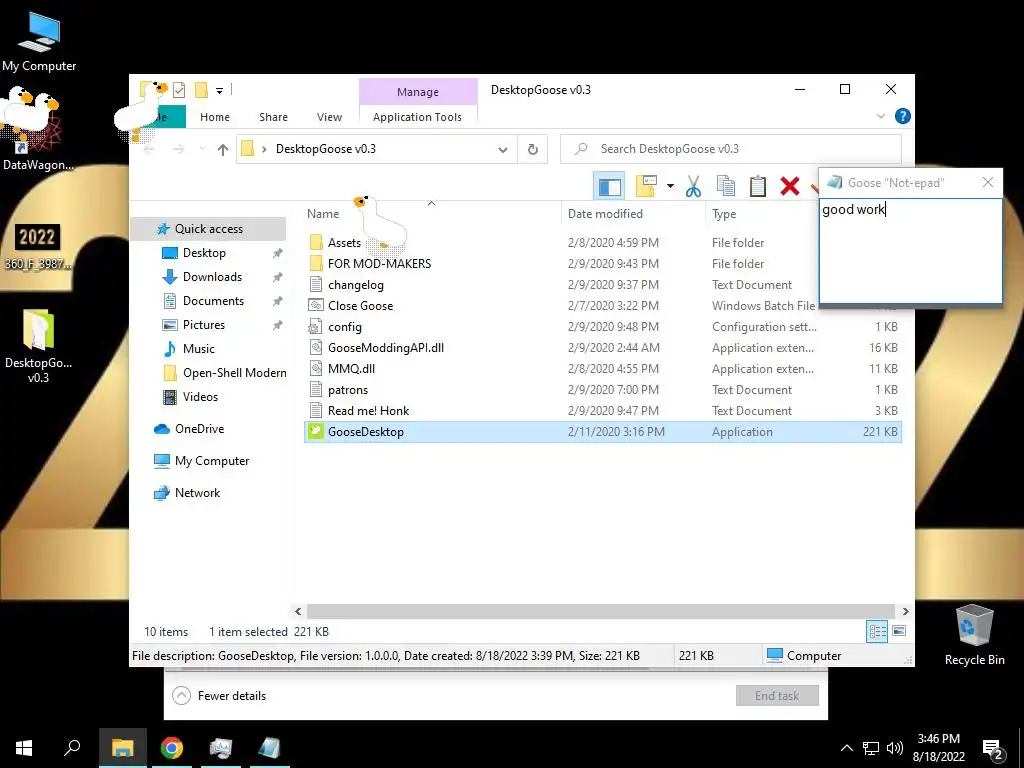Image resolution: width=1024 pixels, height=768 pixels.
Task: Switch to details view layout icon
Action: pyautogui.click(x=877, y=631)
